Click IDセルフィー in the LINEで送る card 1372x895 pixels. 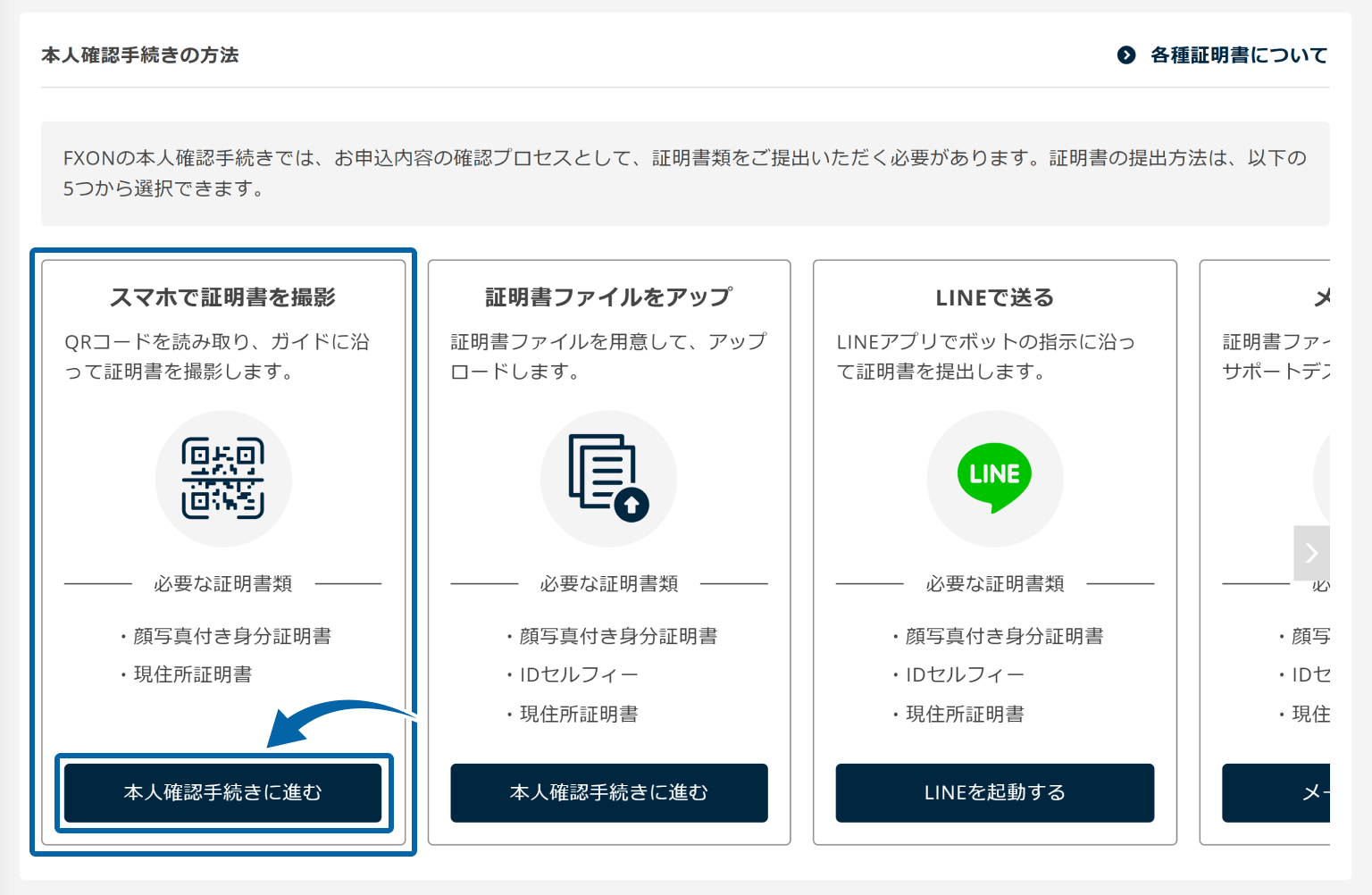tap(965, 674)
